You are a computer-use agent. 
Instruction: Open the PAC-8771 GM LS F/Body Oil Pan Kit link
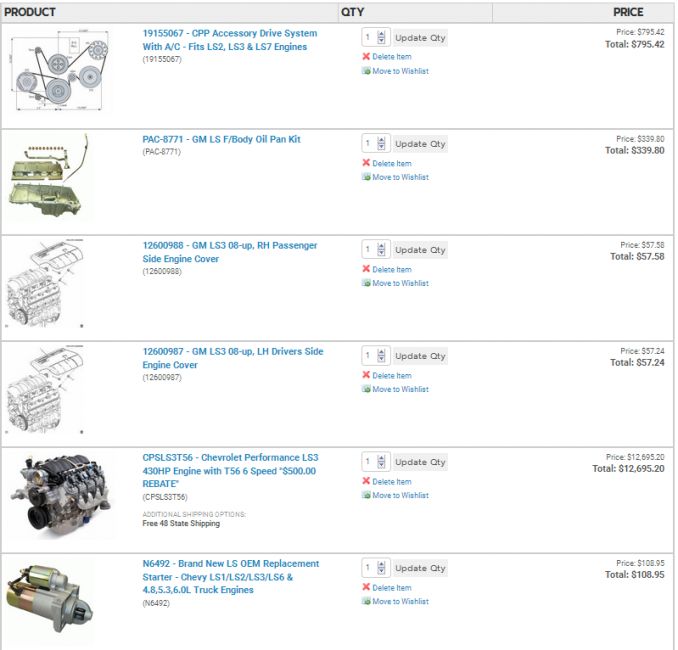coord(221,139)
